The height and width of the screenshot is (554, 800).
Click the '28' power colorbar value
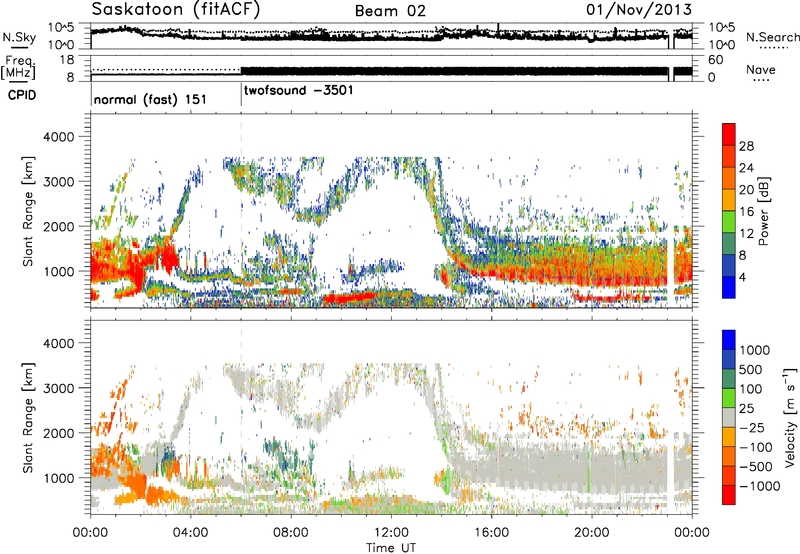(x=746, y=146)
